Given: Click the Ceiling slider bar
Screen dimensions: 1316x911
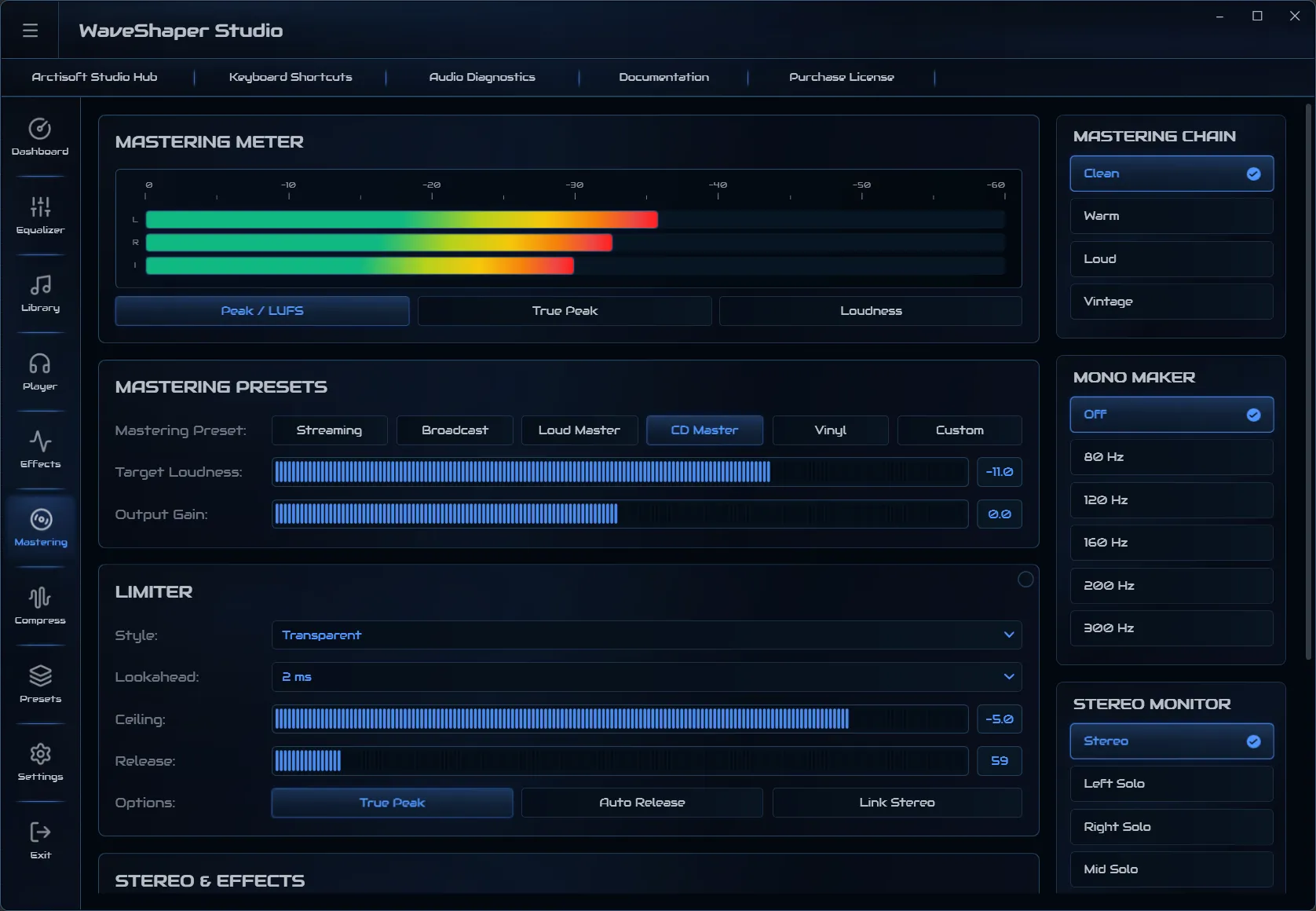Looking at the screenshot, I should point(620,719).
